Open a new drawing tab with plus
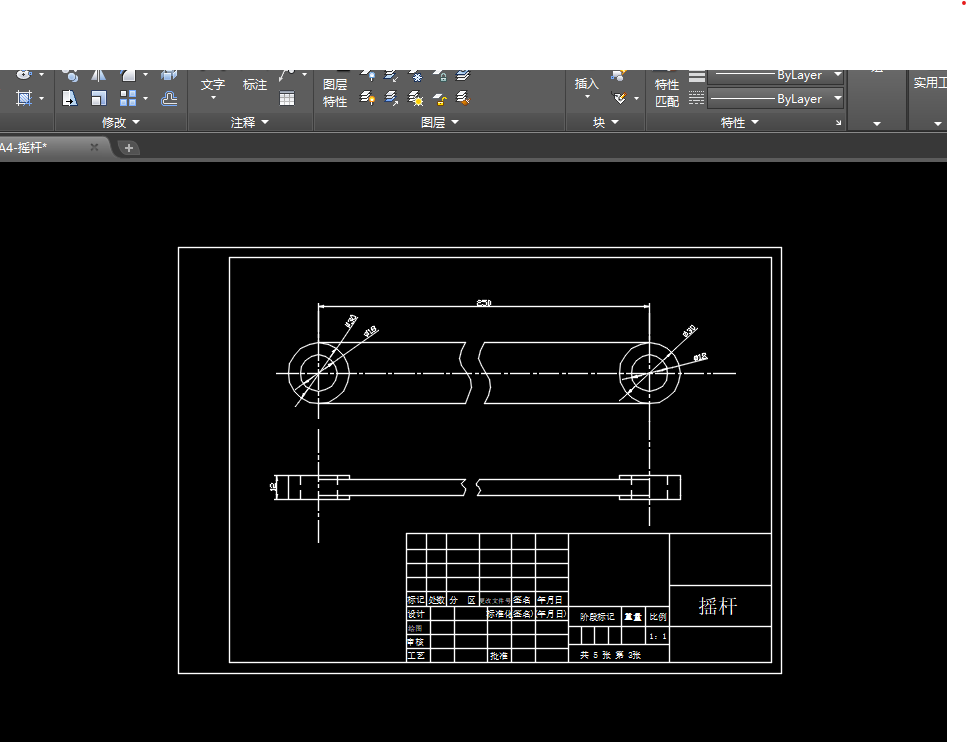The image size is (967, 742). 128,148
